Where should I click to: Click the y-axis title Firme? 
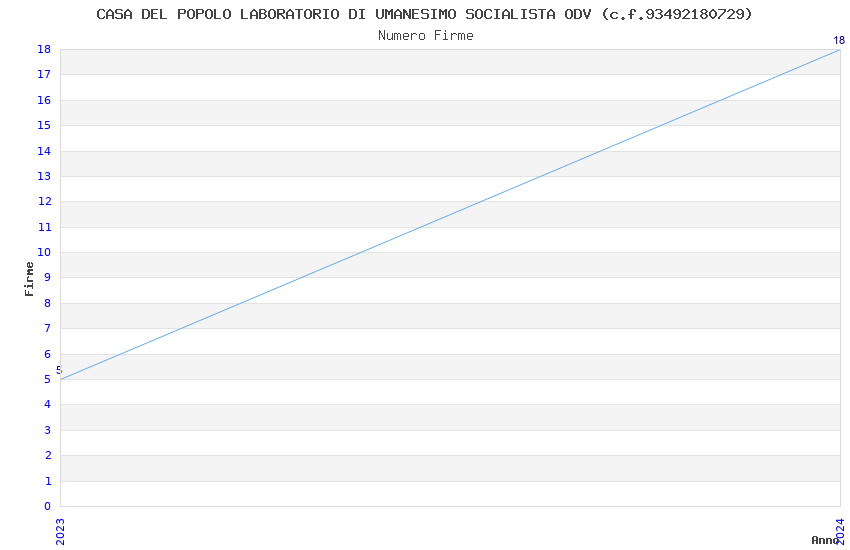pos(29,279)
